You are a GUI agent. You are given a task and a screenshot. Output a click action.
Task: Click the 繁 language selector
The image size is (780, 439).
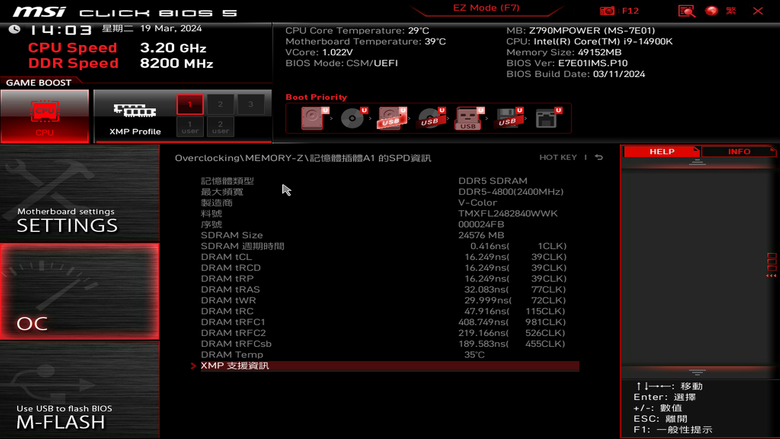(x=731, y=10)
